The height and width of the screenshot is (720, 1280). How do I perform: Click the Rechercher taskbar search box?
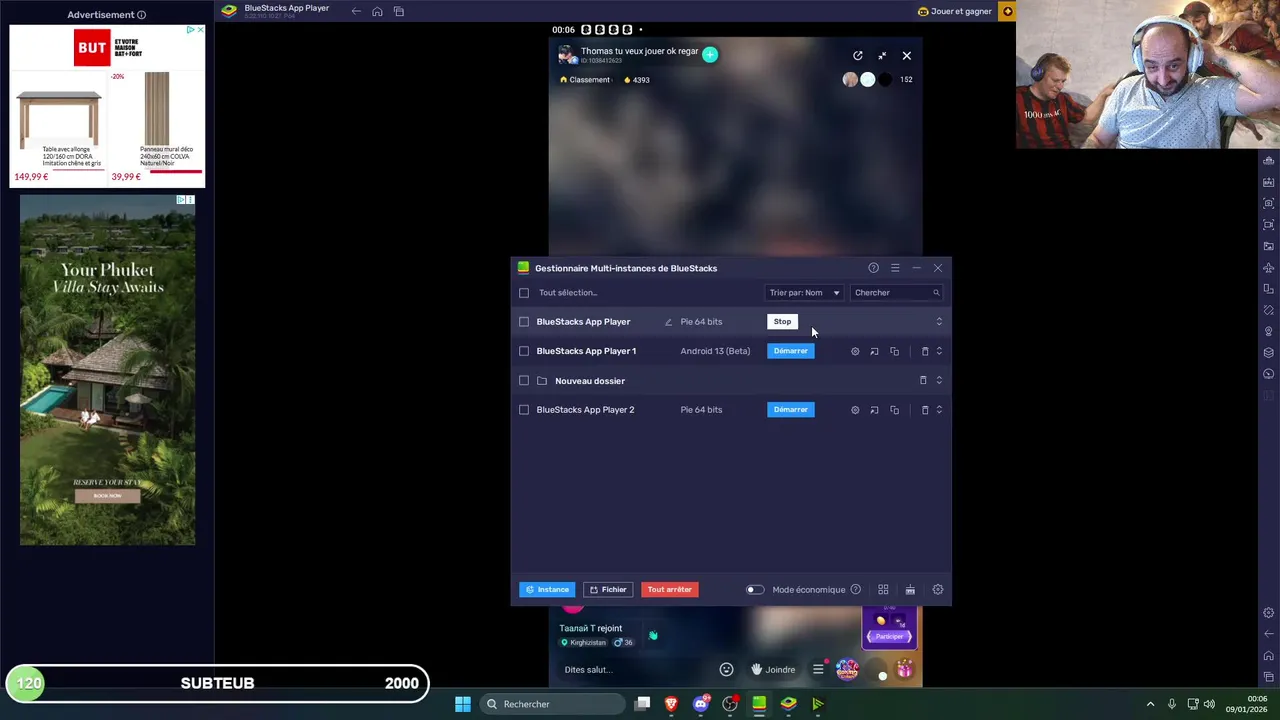[x=550, y=704]
